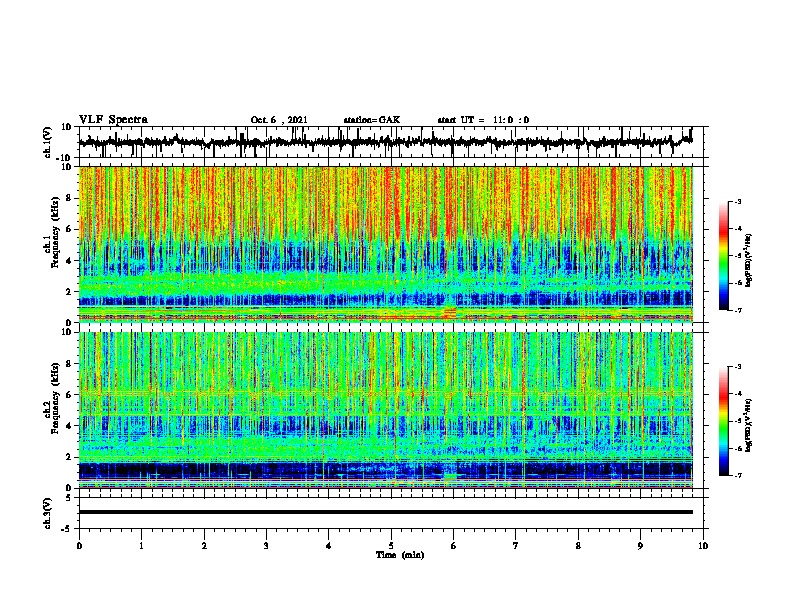
Task: Click the "5" tick on the time axis
Action: click(x=391, y=546)
